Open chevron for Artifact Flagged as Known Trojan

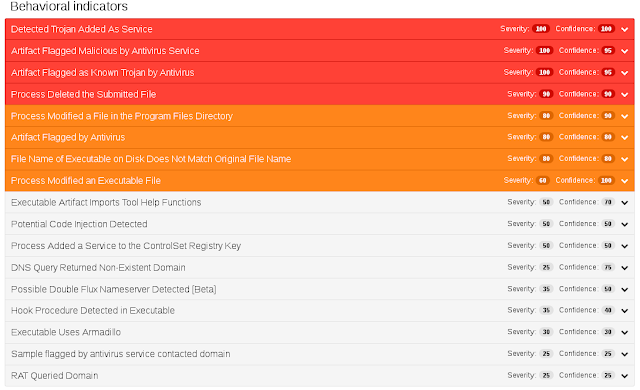pyautogui.click(x=624, y=73)
